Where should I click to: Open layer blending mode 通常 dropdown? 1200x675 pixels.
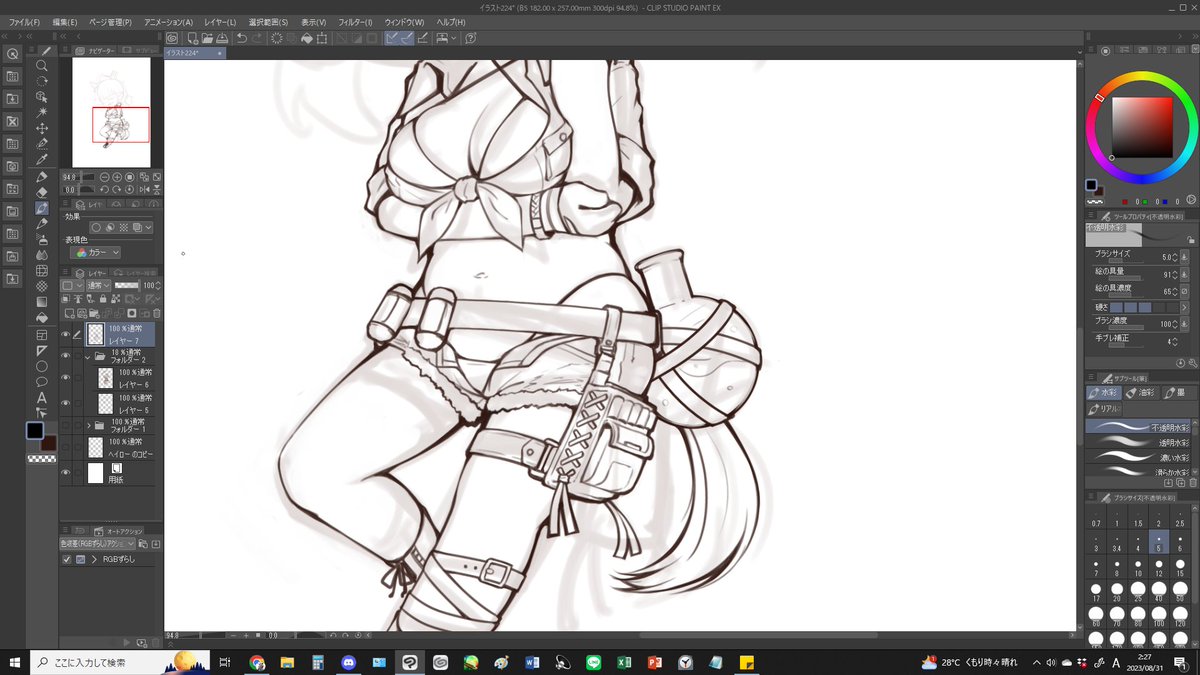tap(98, 285)
